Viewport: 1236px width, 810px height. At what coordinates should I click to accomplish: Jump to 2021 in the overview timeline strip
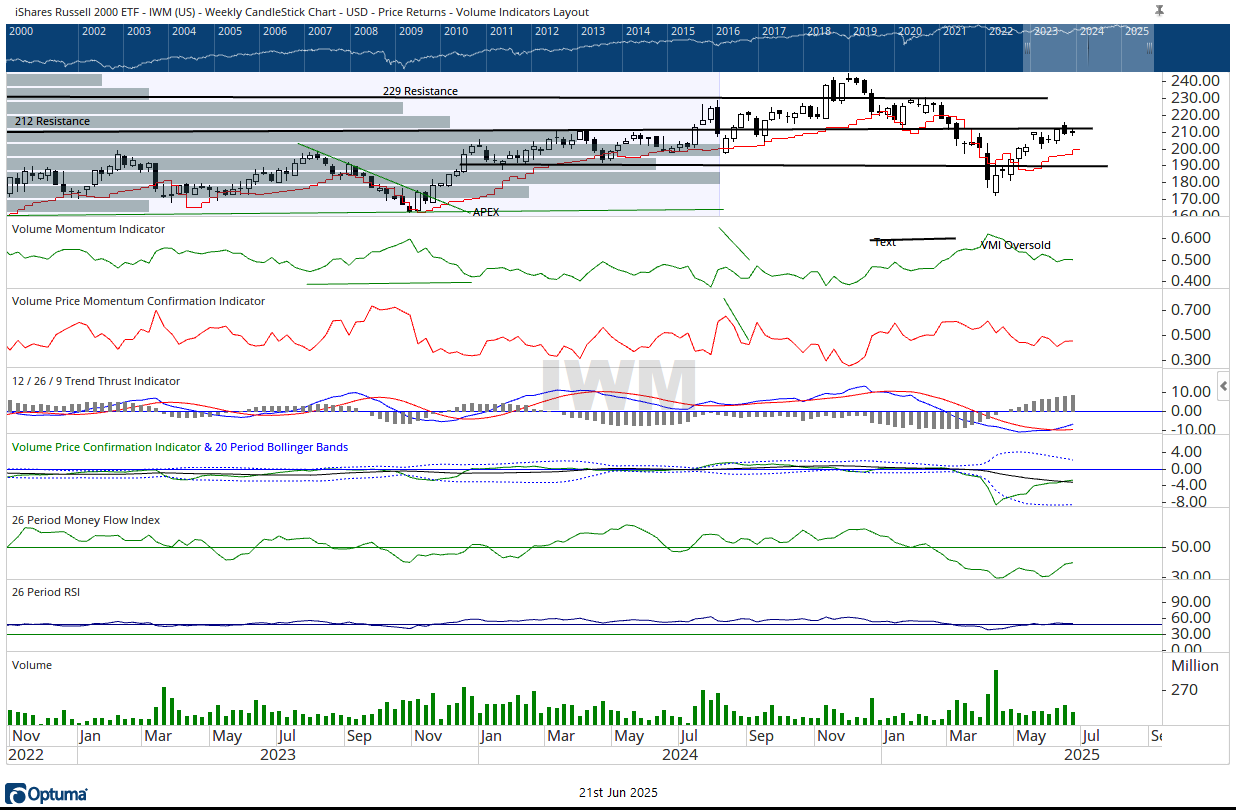[x=955, y=31]
